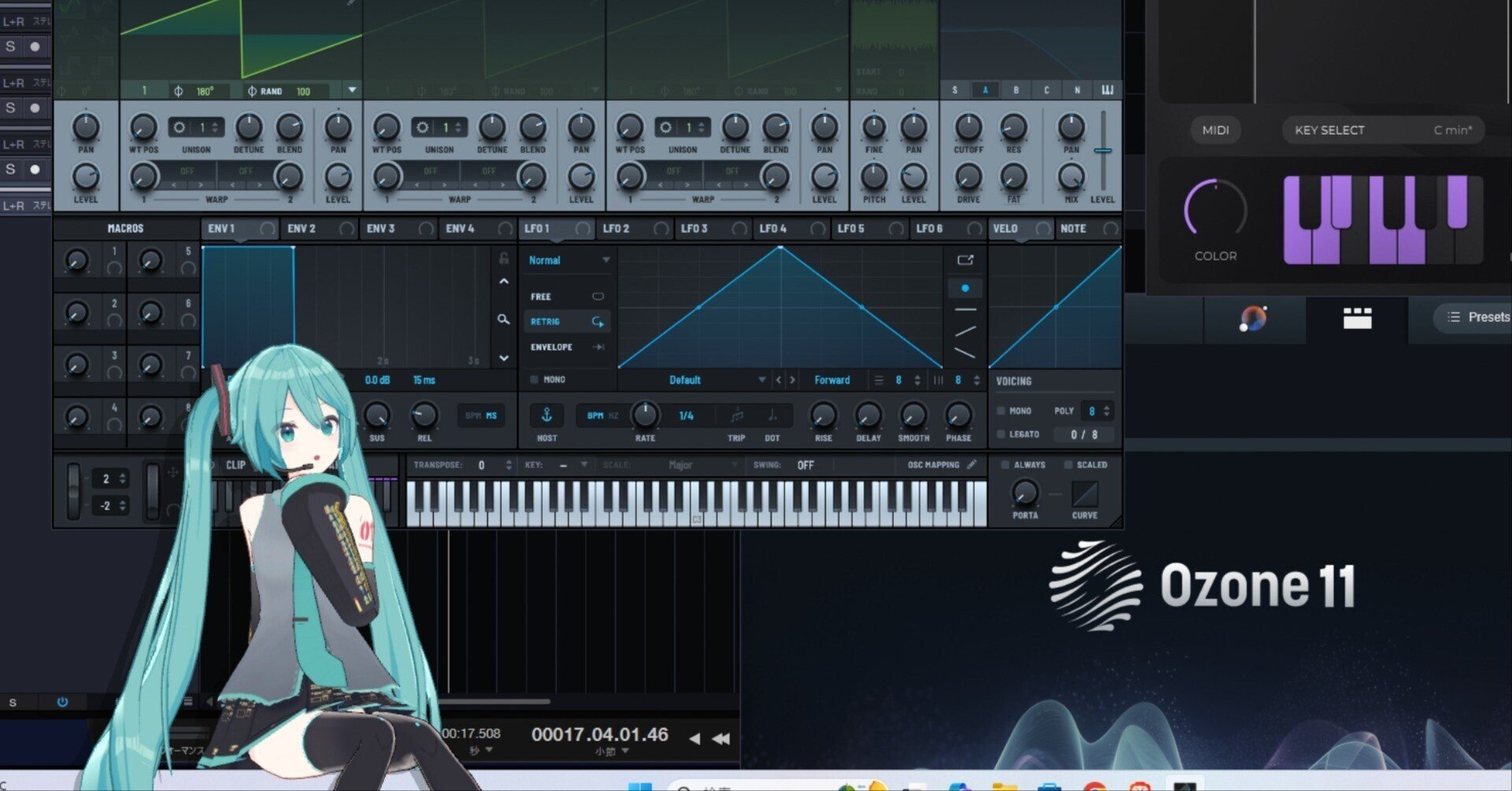
Task: Open the KEY SELECT C min field
Action: point(1383,130)
